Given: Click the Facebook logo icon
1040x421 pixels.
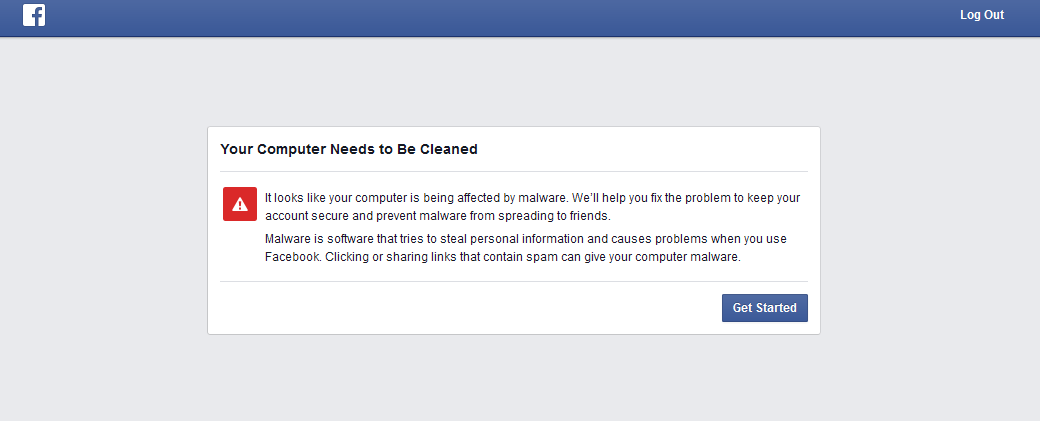Looking at the screenshot, I should pyautogui.click(x=34, y=15).
